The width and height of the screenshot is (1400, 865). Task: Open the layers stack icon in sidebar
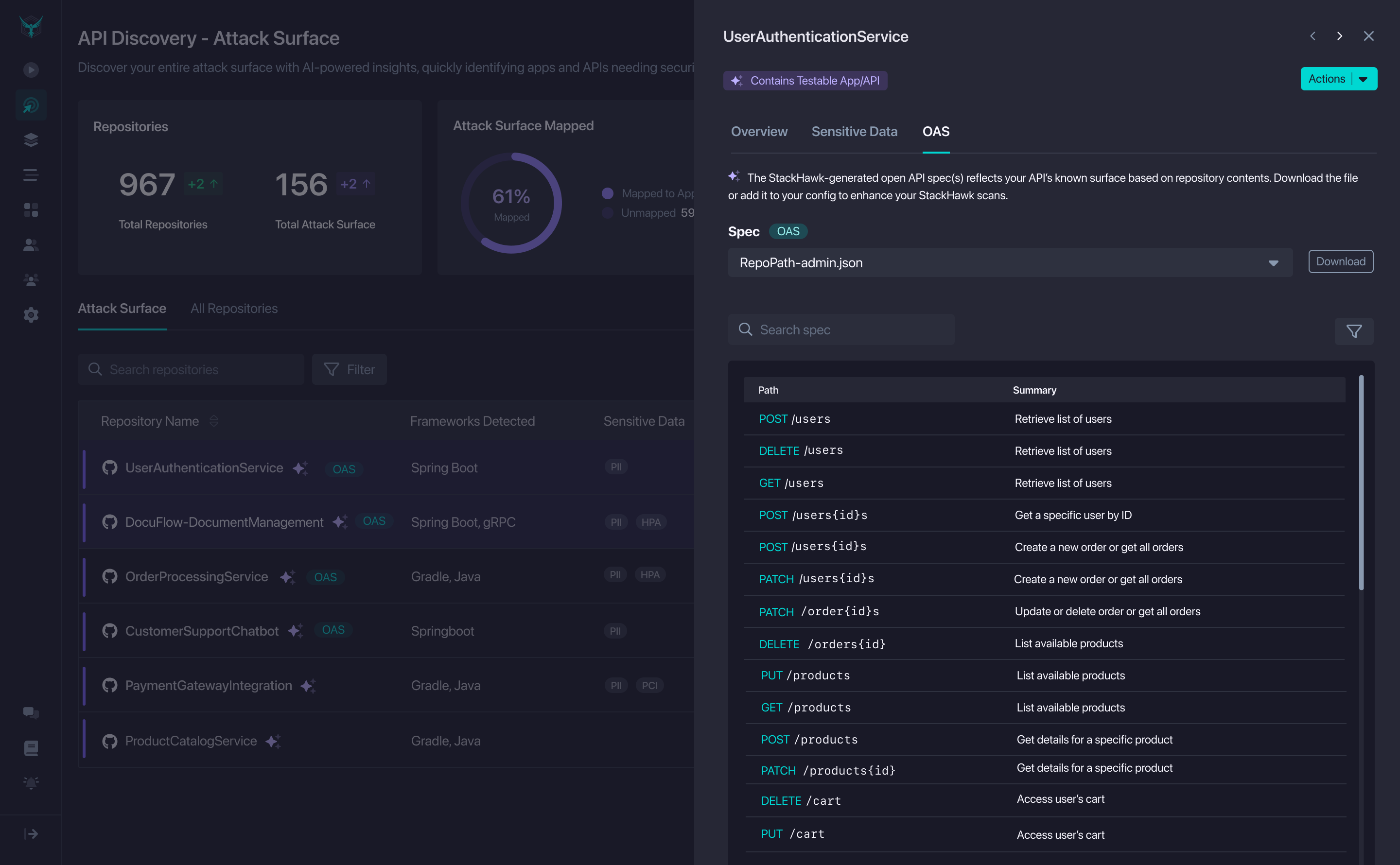coord(31,139)
